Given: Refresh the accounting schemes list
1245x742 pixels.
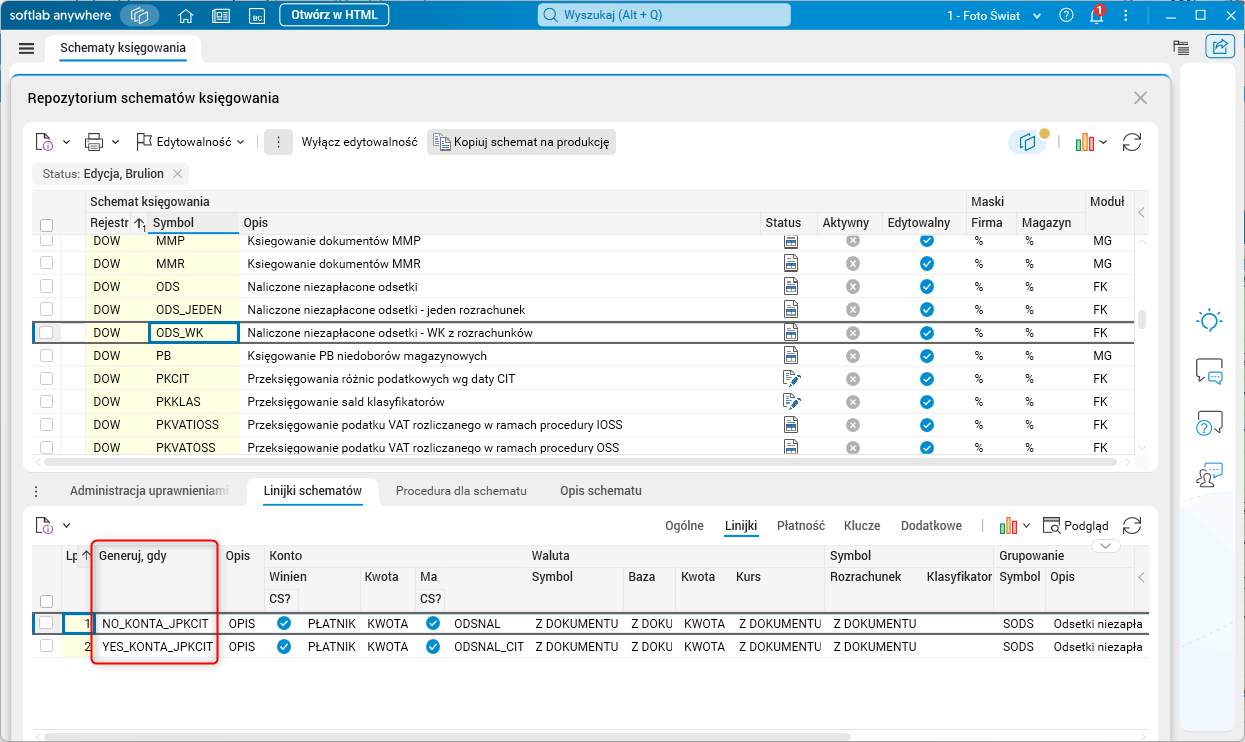Looking at the screenshot, I should (1132, 142).
